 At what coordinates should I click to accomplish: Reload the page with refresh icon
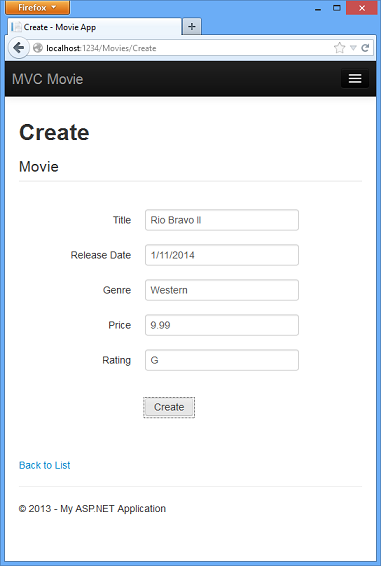365,48
